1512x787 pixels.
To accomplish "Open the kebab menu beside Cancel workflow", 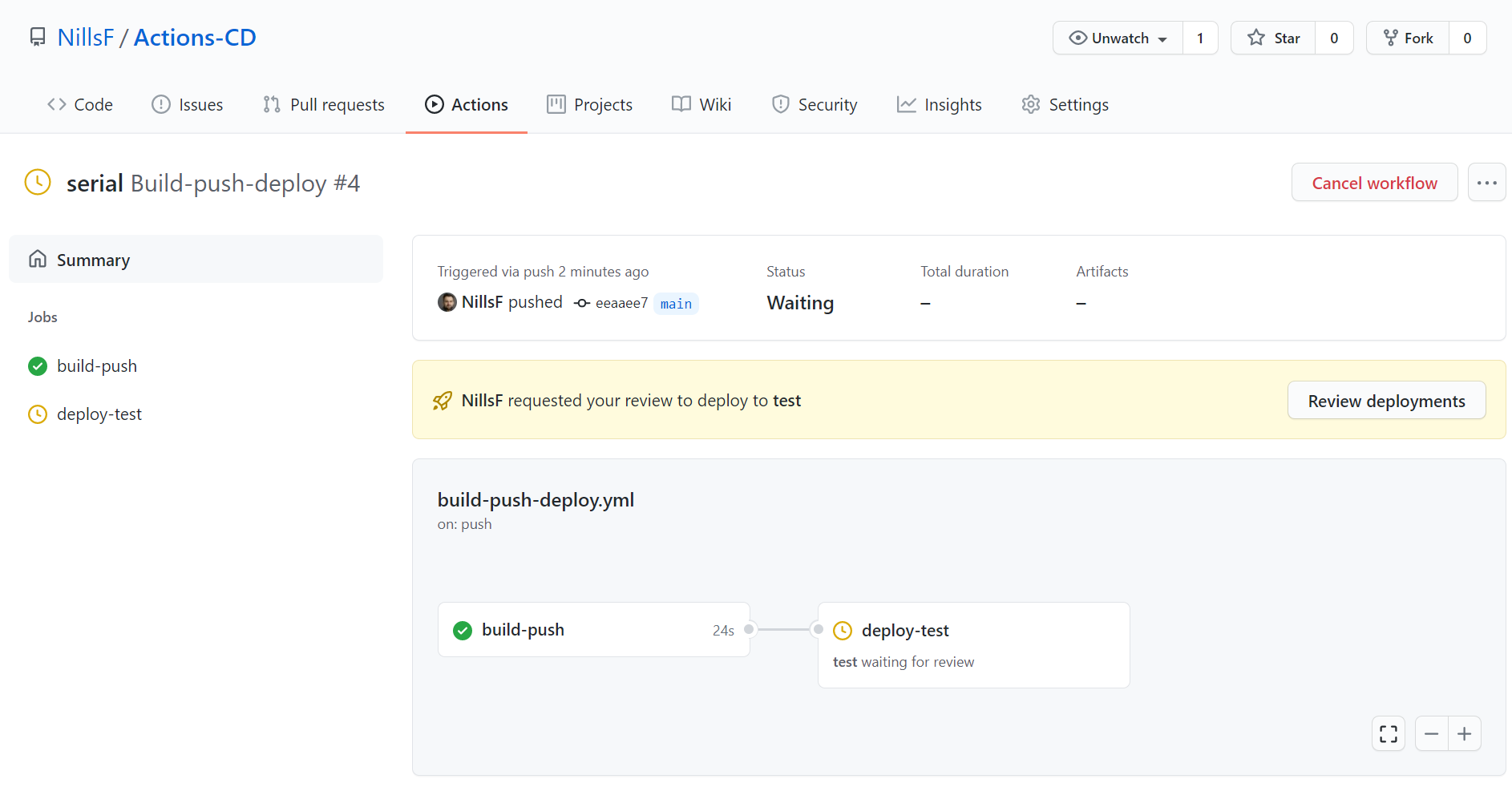I will (x=1487, y=182).
